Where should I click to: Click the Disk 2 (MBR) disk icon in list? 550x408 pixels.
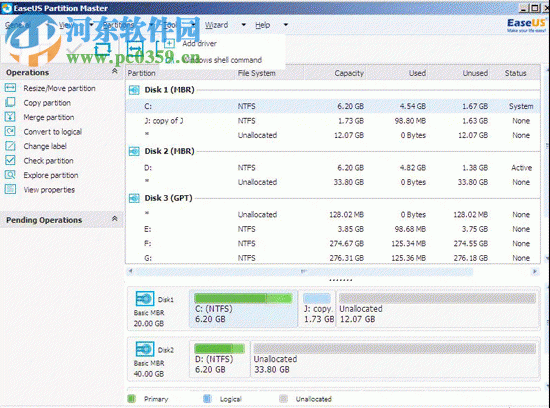[134, 151]
